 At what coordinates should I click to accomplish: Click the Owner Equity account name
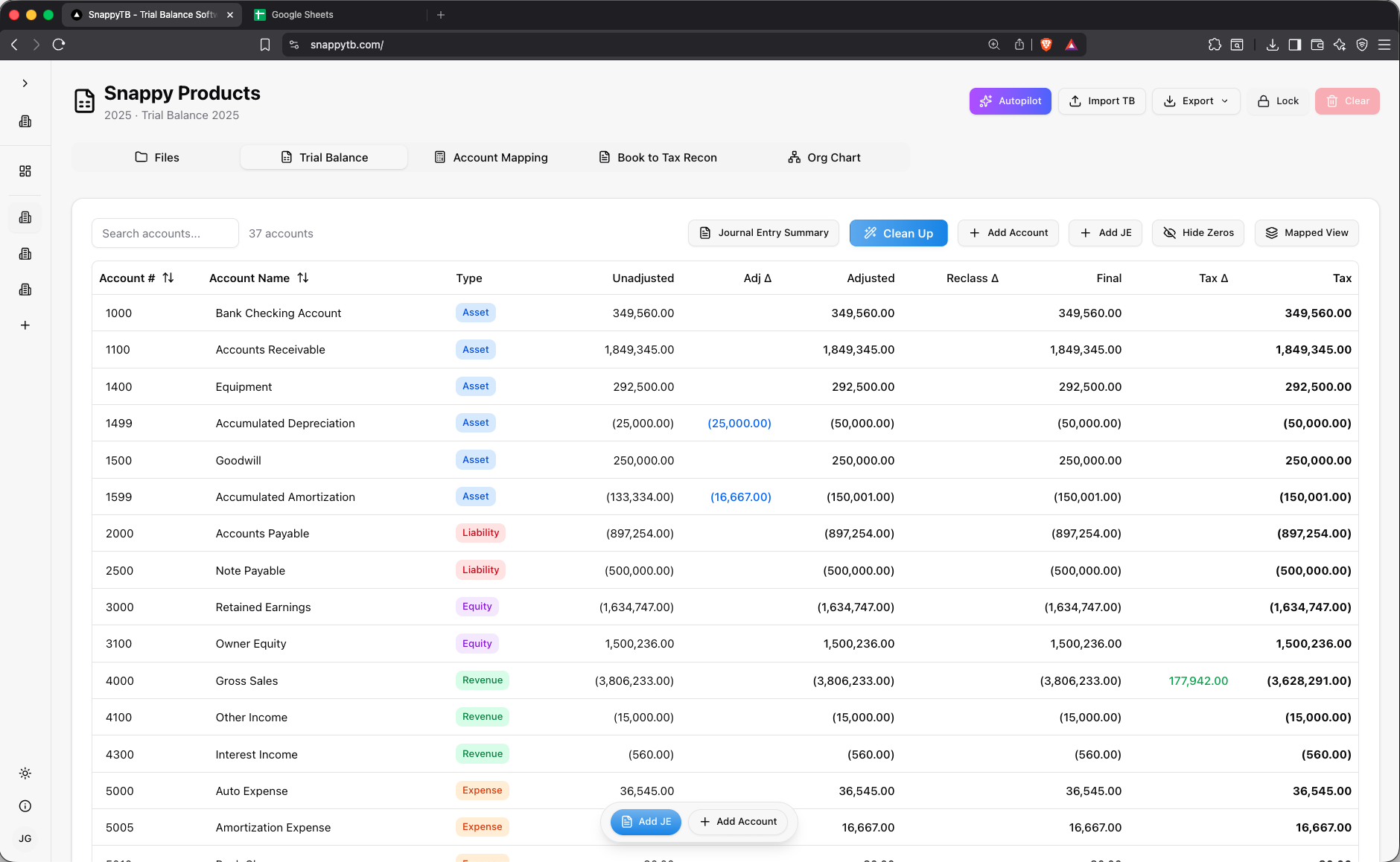point(251,644)
